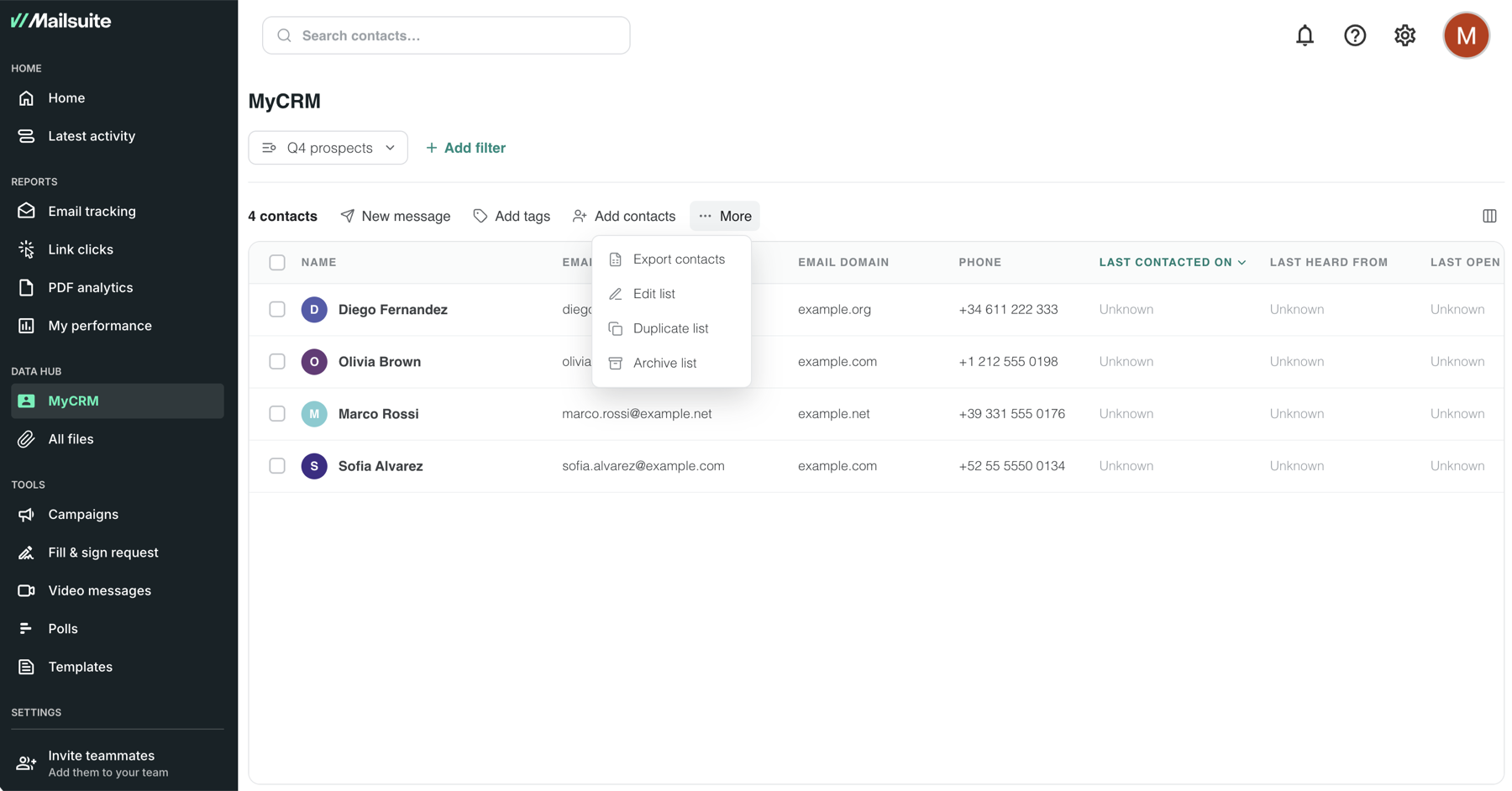This screenshot has width=1512, height=791.
Task: Click New message button
Action: [396, 216]
